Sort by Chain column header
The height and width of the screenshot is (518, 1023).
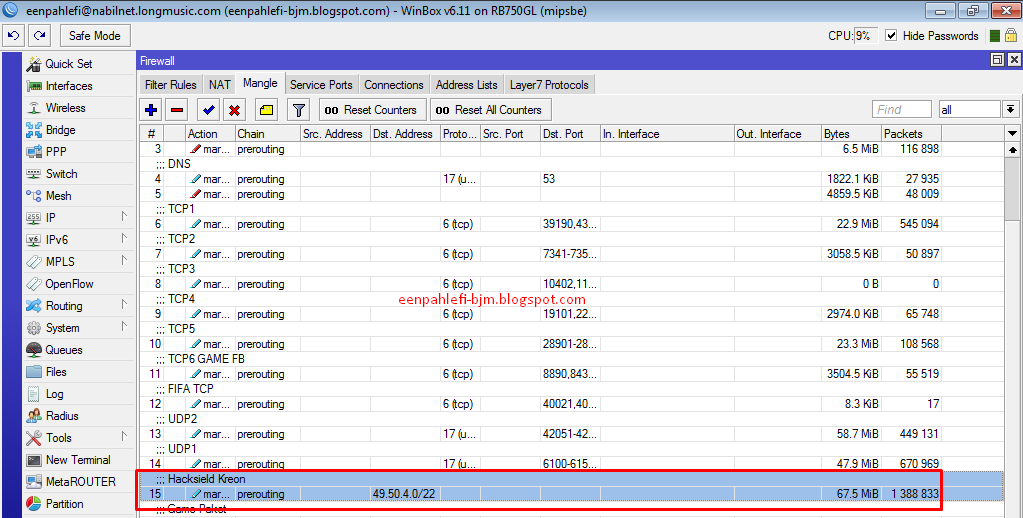[x=267, y=134]
